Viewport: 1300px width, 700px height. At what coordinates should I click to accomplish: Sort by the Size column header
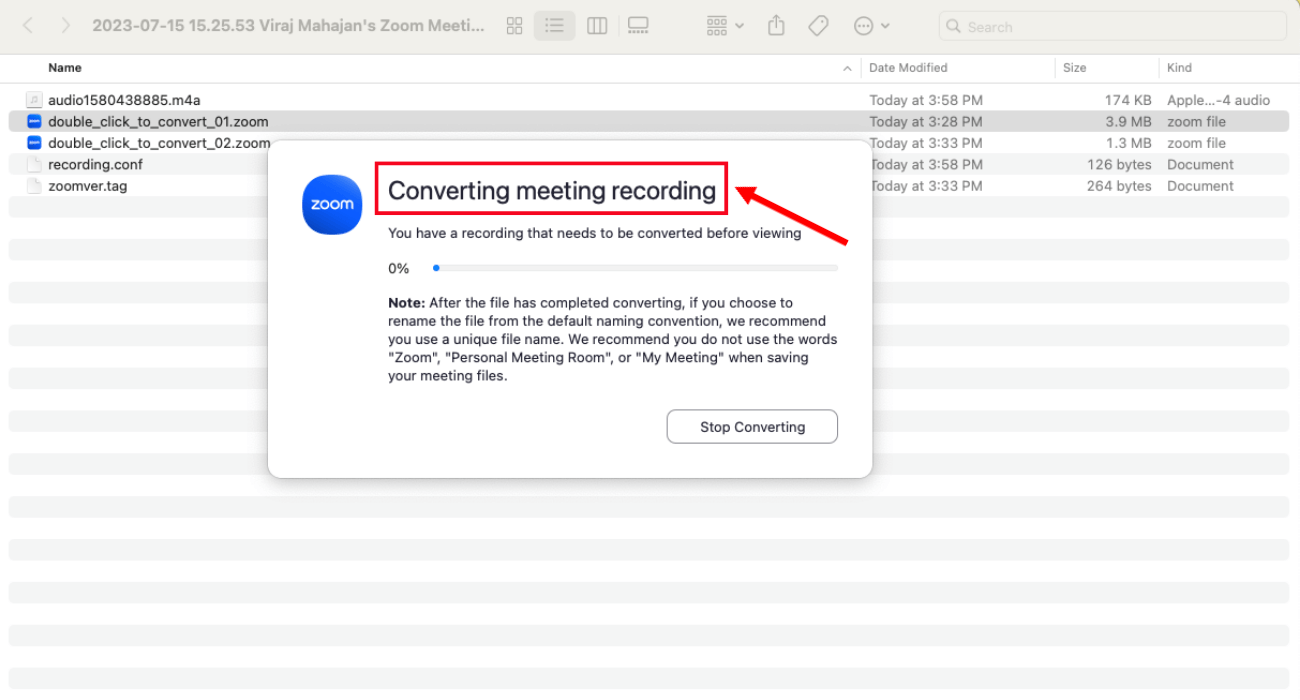point(1075,68)
